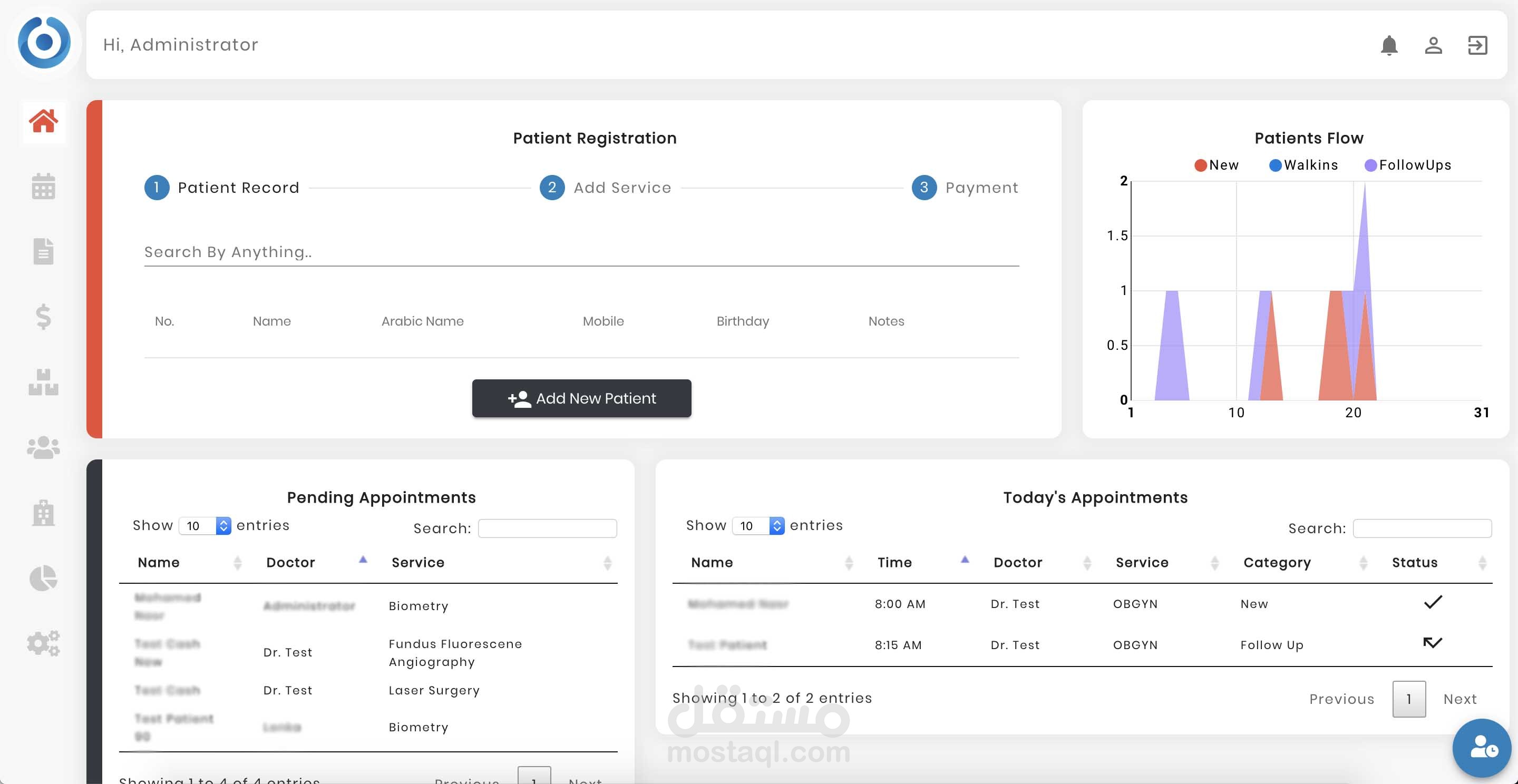Click the Add New Patient button

[x=581, y=399]
